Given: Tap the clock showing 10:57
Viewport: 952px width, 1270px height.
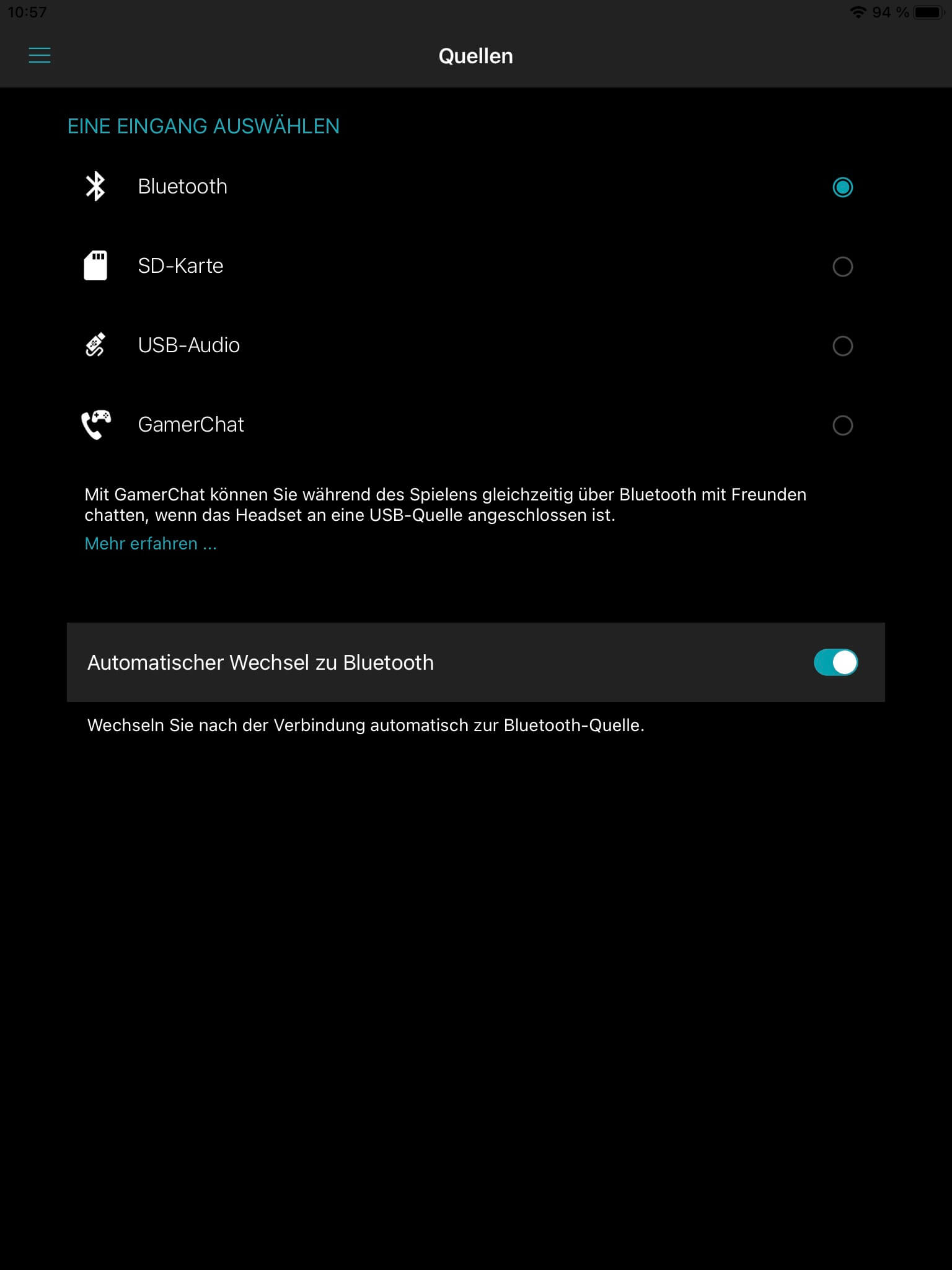Looking at the screenshot, I should (27, 12).
